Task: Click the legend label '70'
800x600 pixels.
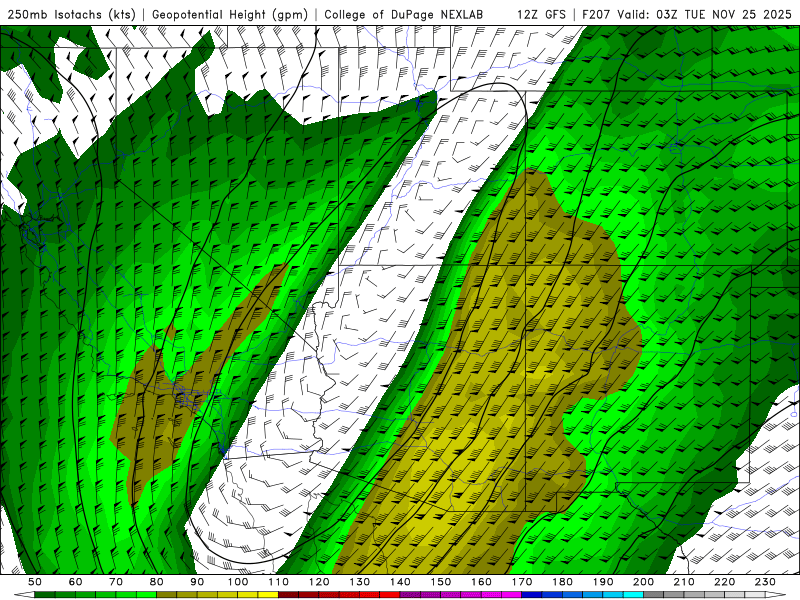Action: tap(116, 582)
